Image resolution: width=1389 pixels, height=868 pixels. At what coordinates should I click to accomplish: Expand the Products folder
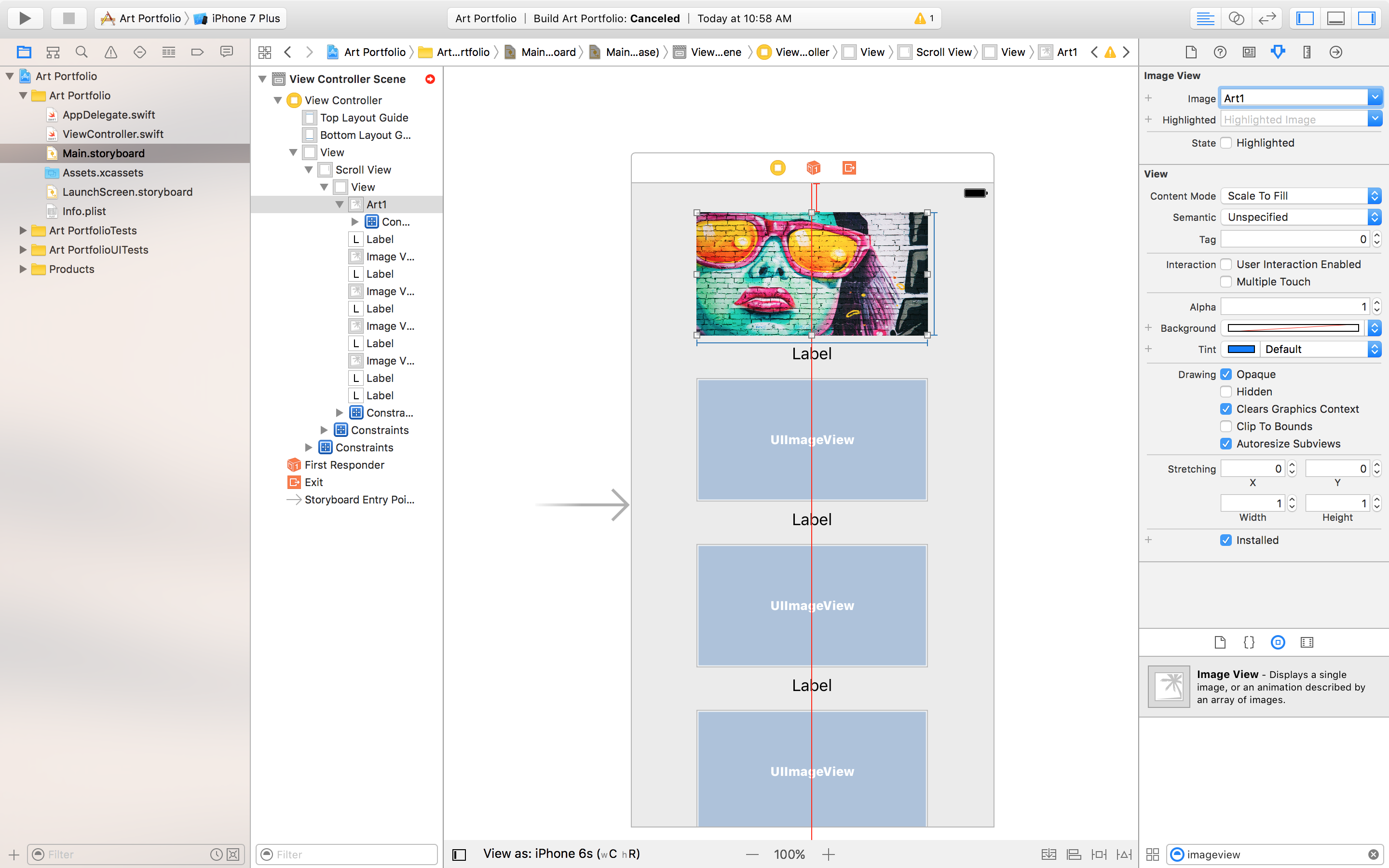click(x=23, y=269)
